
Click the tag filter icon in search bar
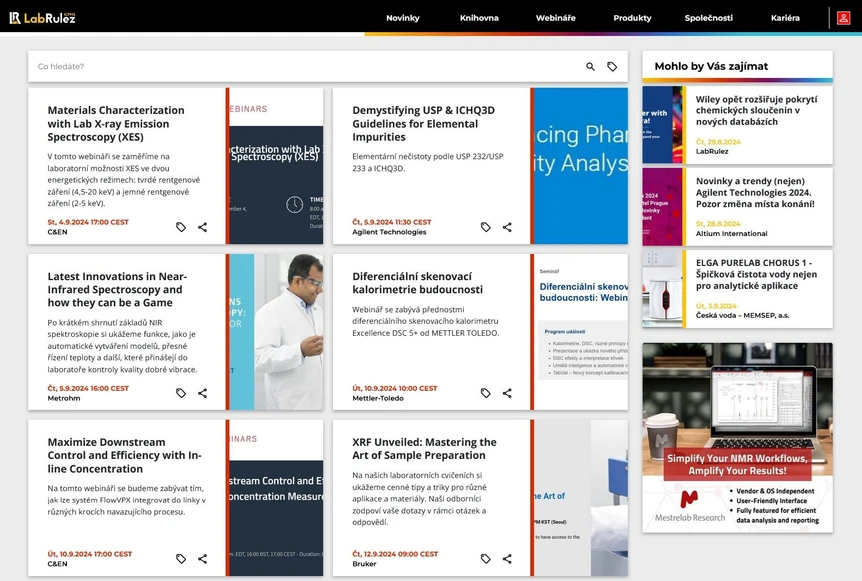612,67
